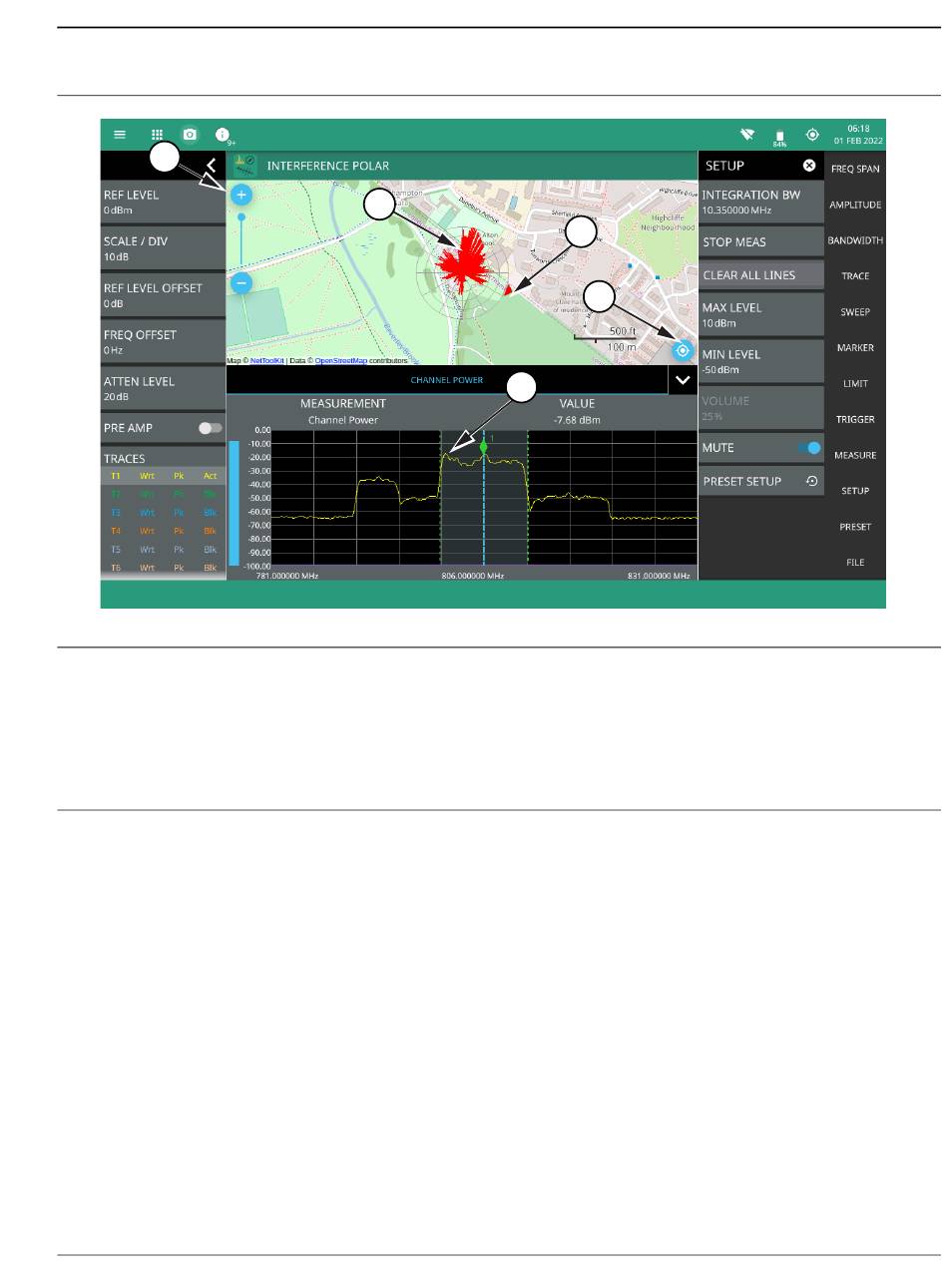Close the Setup panel
The height and width of the screenshot is (1288, 948).
click(x=809, y=166)
